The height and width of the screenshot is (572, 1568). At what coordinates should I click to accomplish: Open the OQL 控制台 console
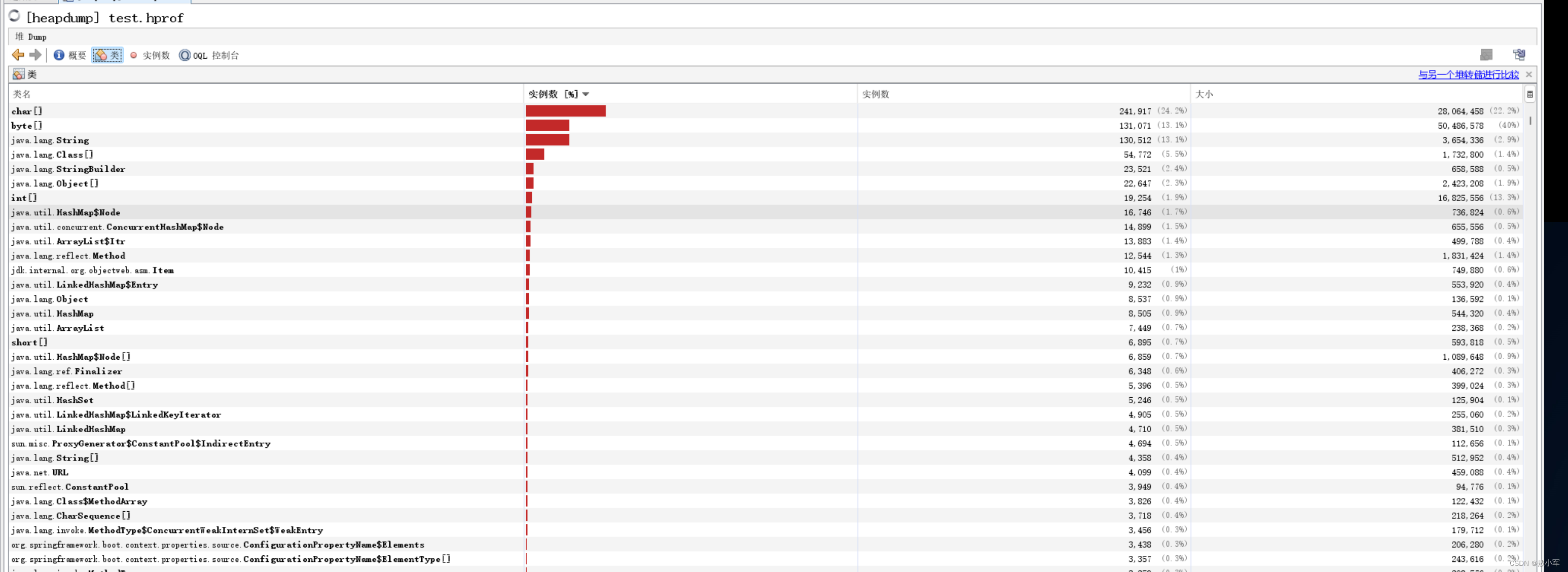coord(209,55)
